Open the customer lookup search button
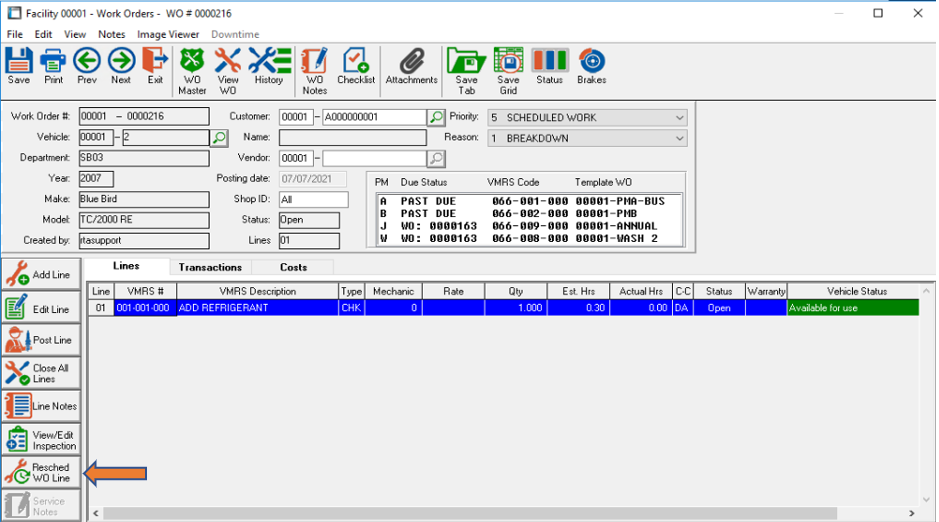This screenshot has height=522, width=939. click(x=436, y=117)
